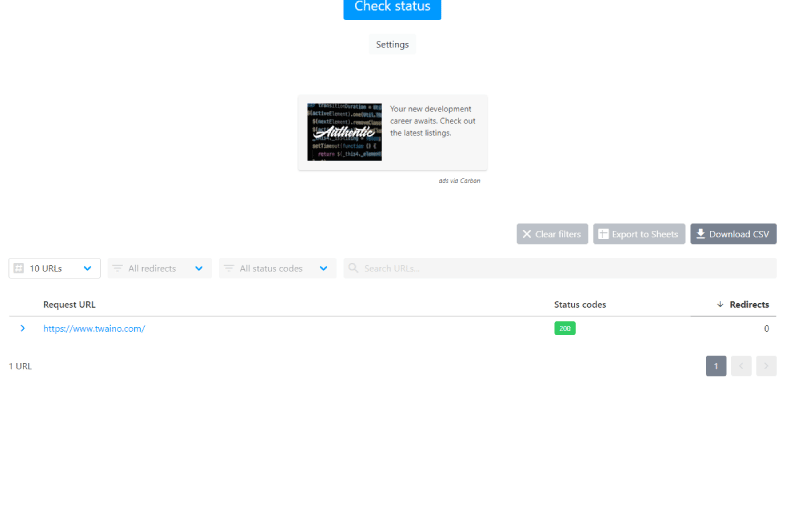
Task: Click the Clear filters button
Action: click(x=552, y=234)
